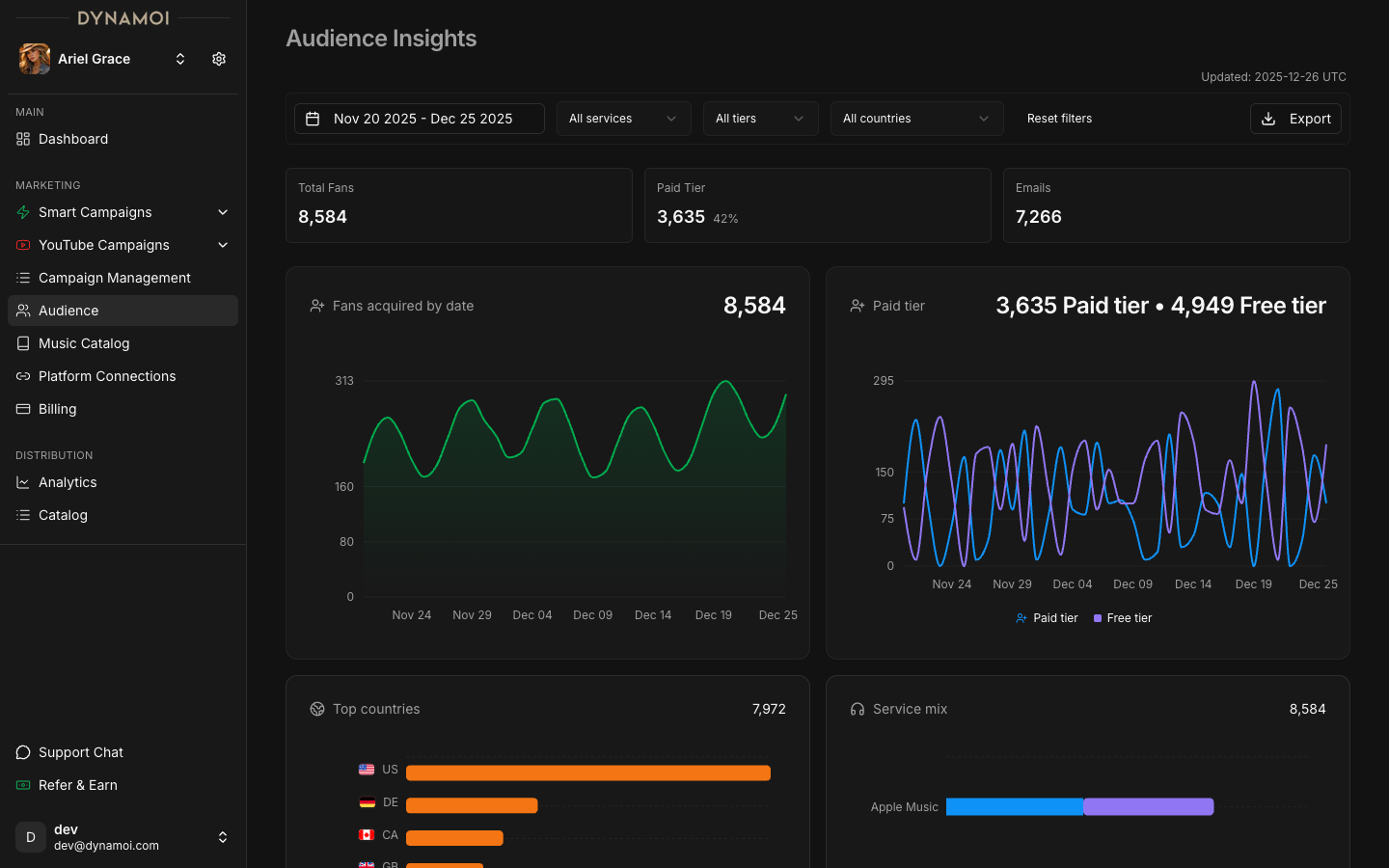Expand the All tiers dropdown

point(760,118)
